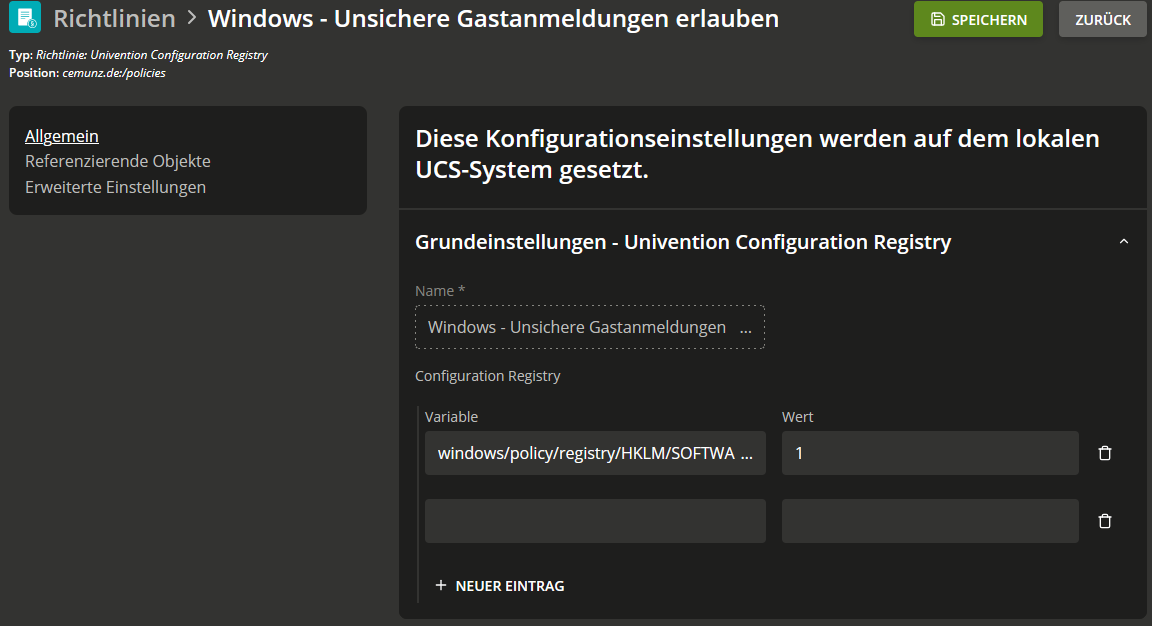
Task: Click the ZURÜCK button
Action: click(1102, 19)
